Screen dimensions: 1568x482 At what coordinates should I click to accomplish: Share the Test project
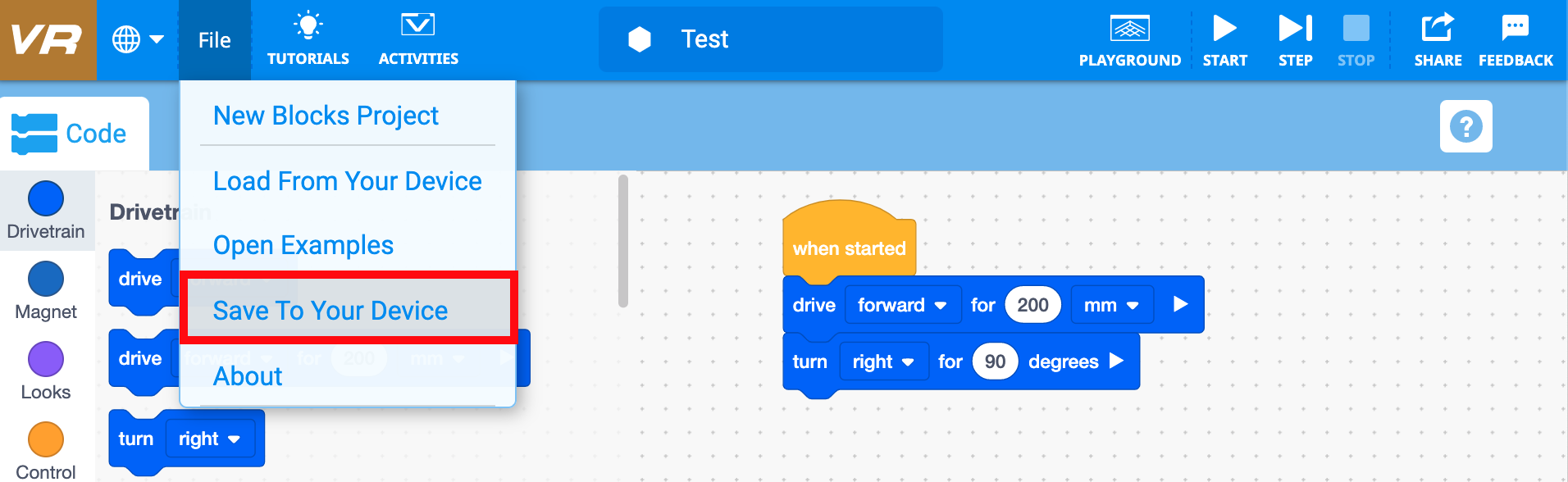pos(1438,37)
